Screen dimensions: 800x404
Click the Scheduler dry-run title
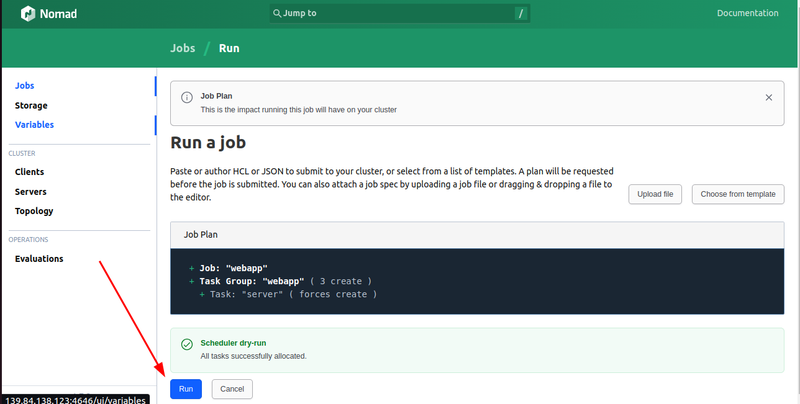pos(233,343)
